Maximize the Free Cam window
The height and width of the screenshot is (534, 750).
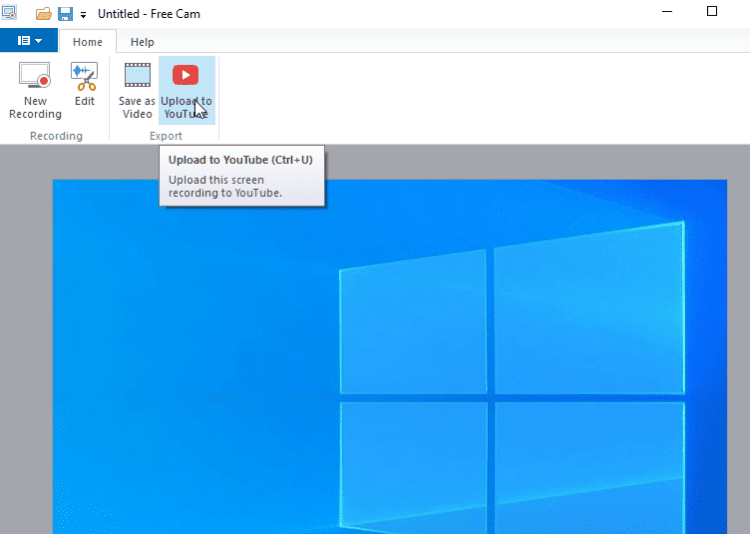712,11
